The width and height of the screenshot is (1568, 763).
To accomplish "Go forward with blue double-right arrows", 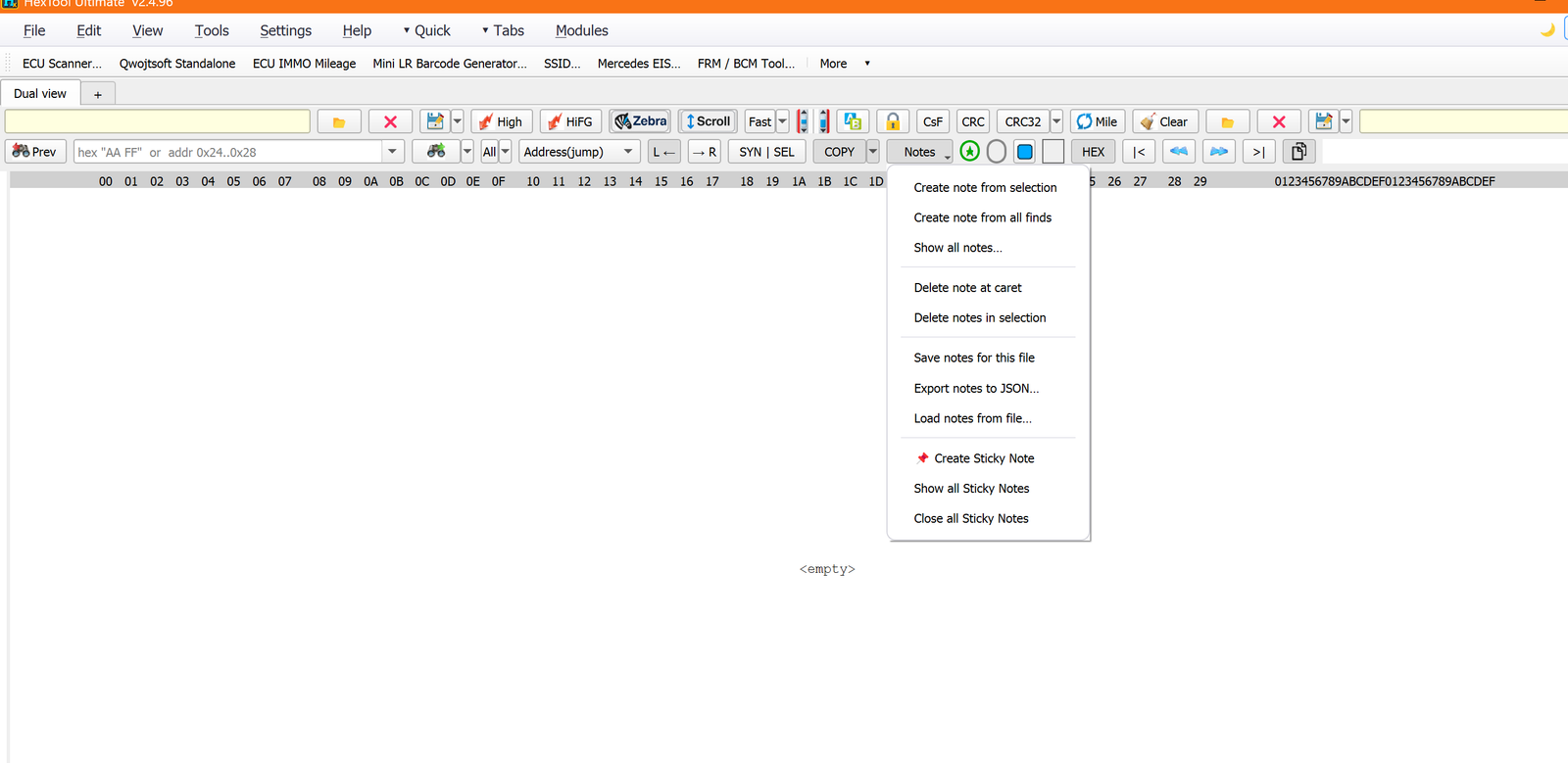I will tap(1219, 152).
